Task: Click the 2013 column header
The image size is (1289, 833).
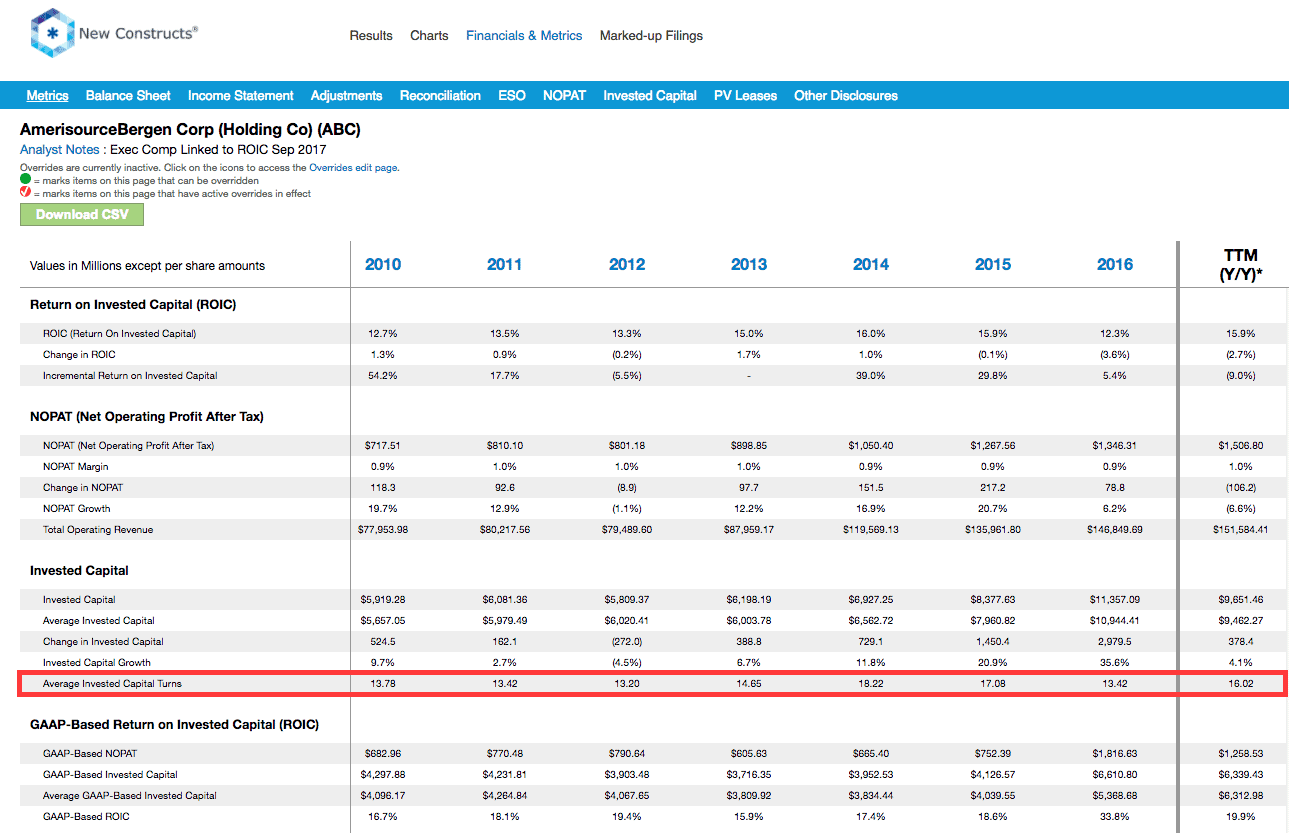Action: [x=749, y=264]
